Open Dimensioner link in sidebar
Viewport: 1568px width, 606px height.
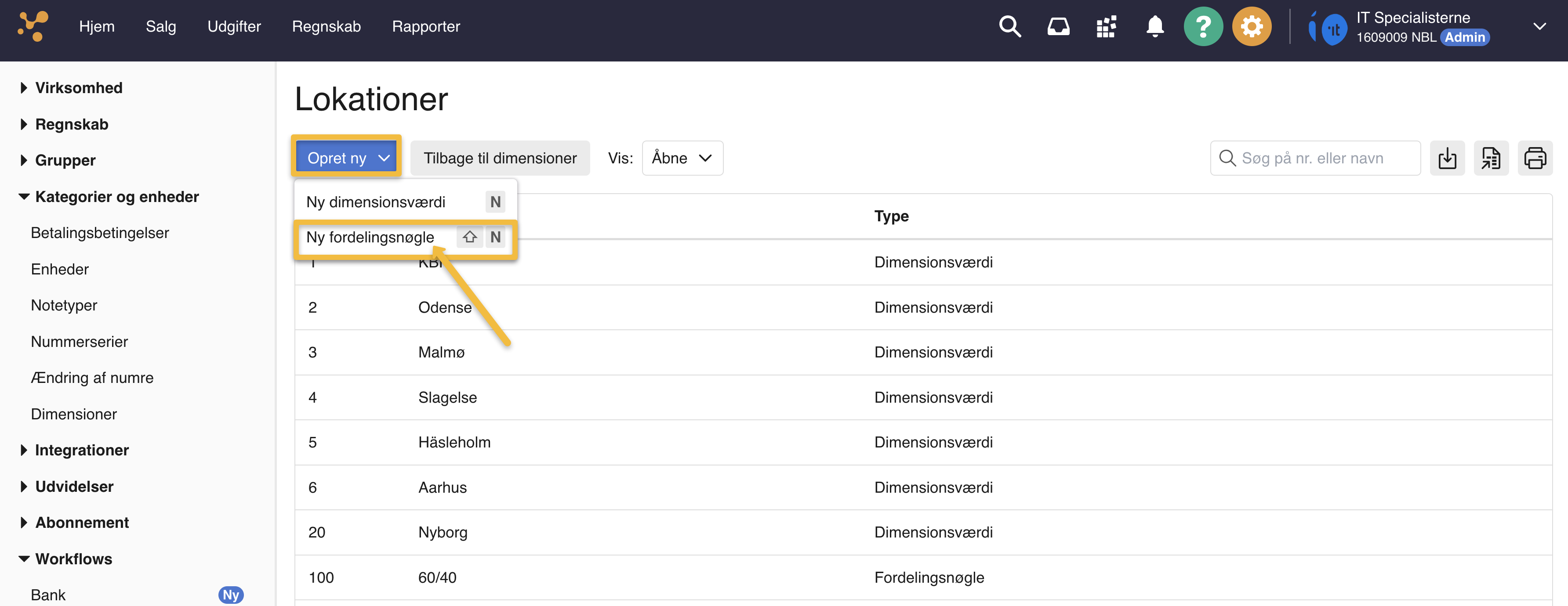point(74,415)
